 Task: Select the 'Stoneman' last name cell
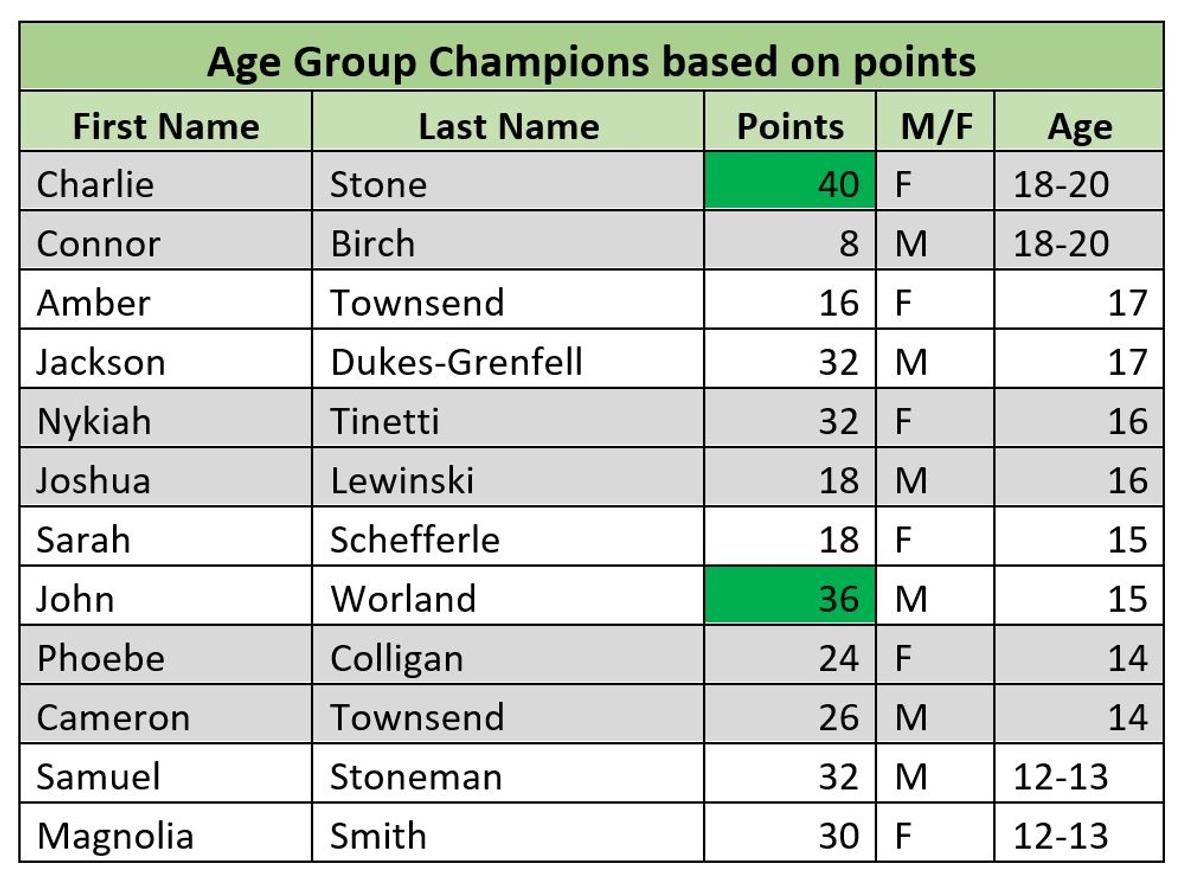click(x=508, y=776)
